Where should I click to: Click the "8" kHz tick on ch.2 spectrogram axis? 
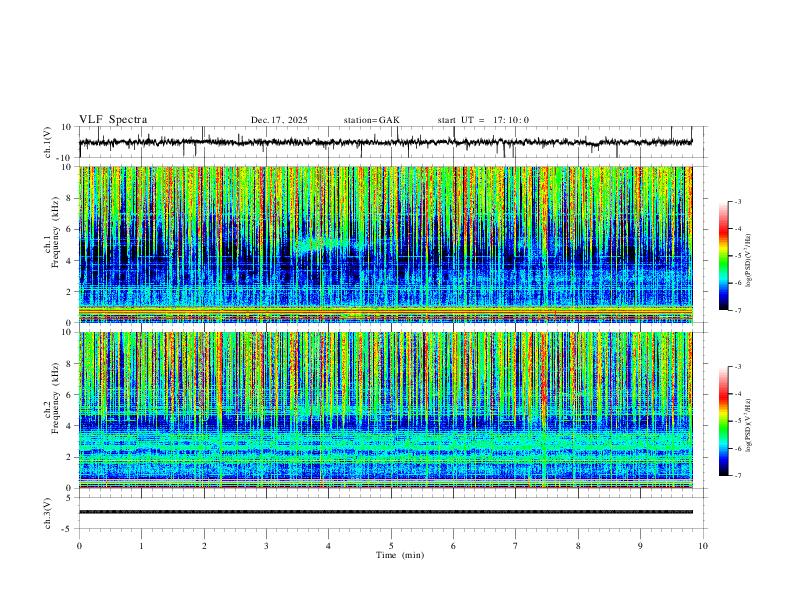(x=70, y=364)
